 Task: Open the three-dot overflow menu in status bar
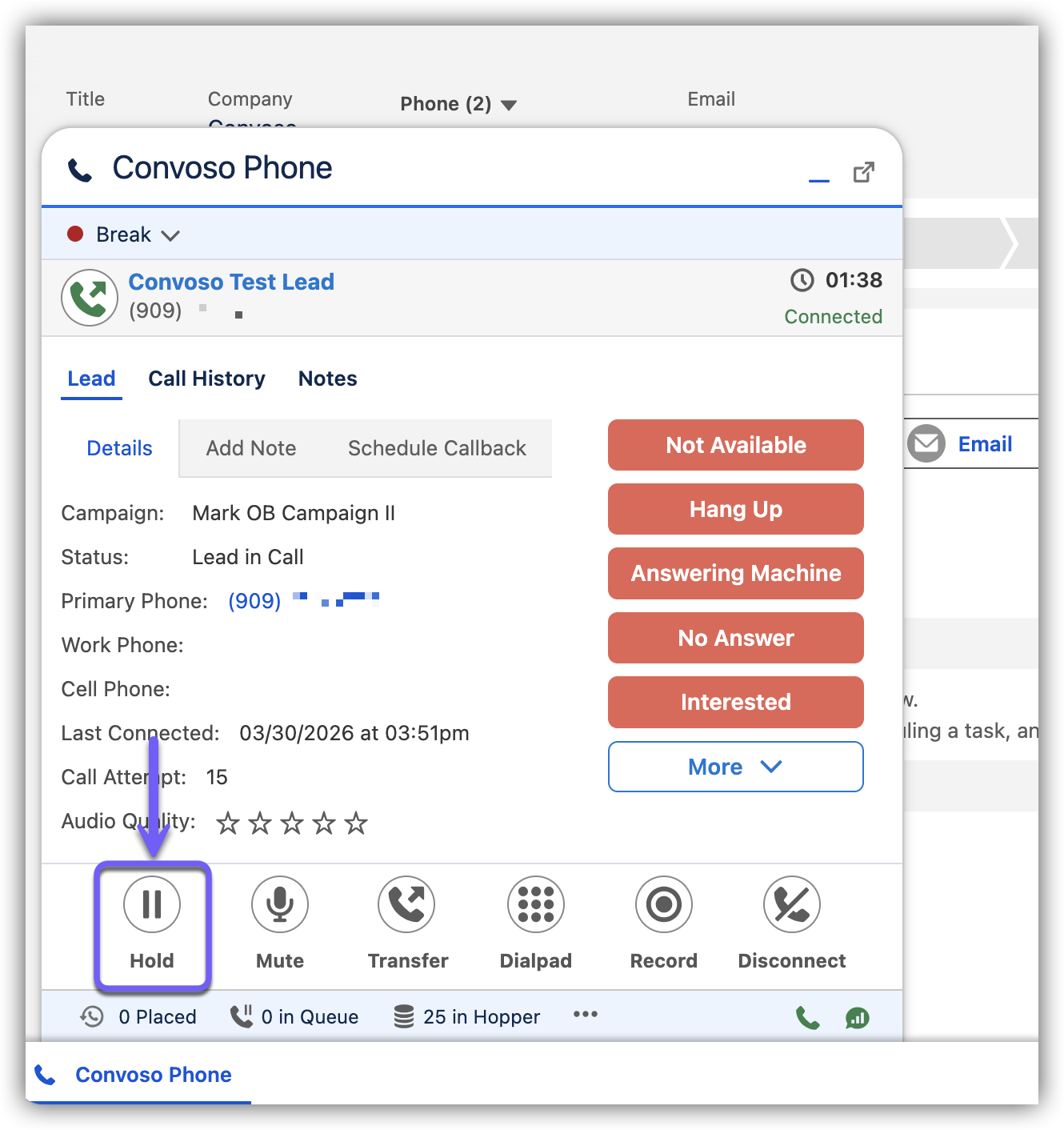tap(585, 1015)
